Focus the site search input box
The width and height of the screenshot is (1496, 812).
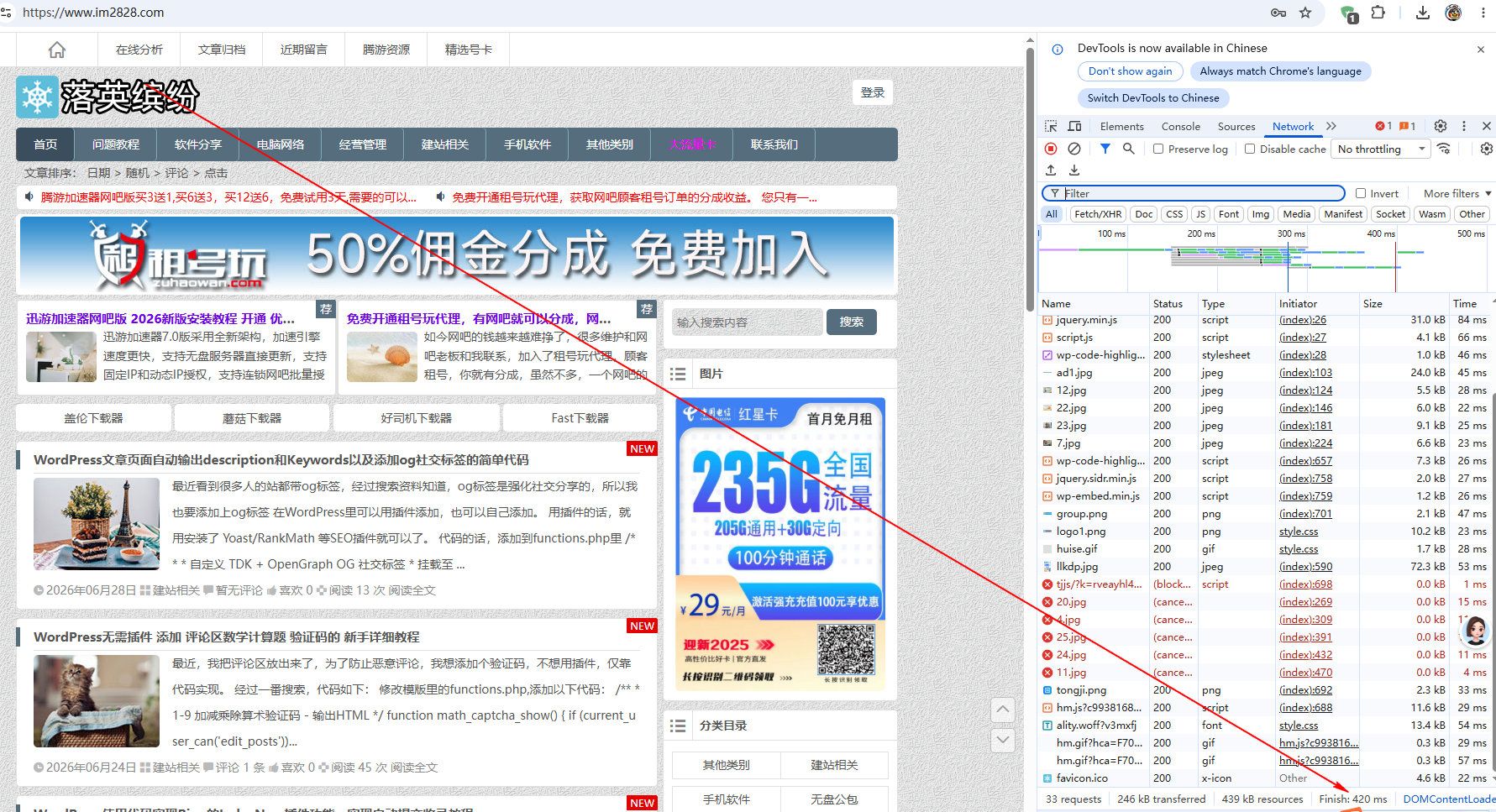747,322
